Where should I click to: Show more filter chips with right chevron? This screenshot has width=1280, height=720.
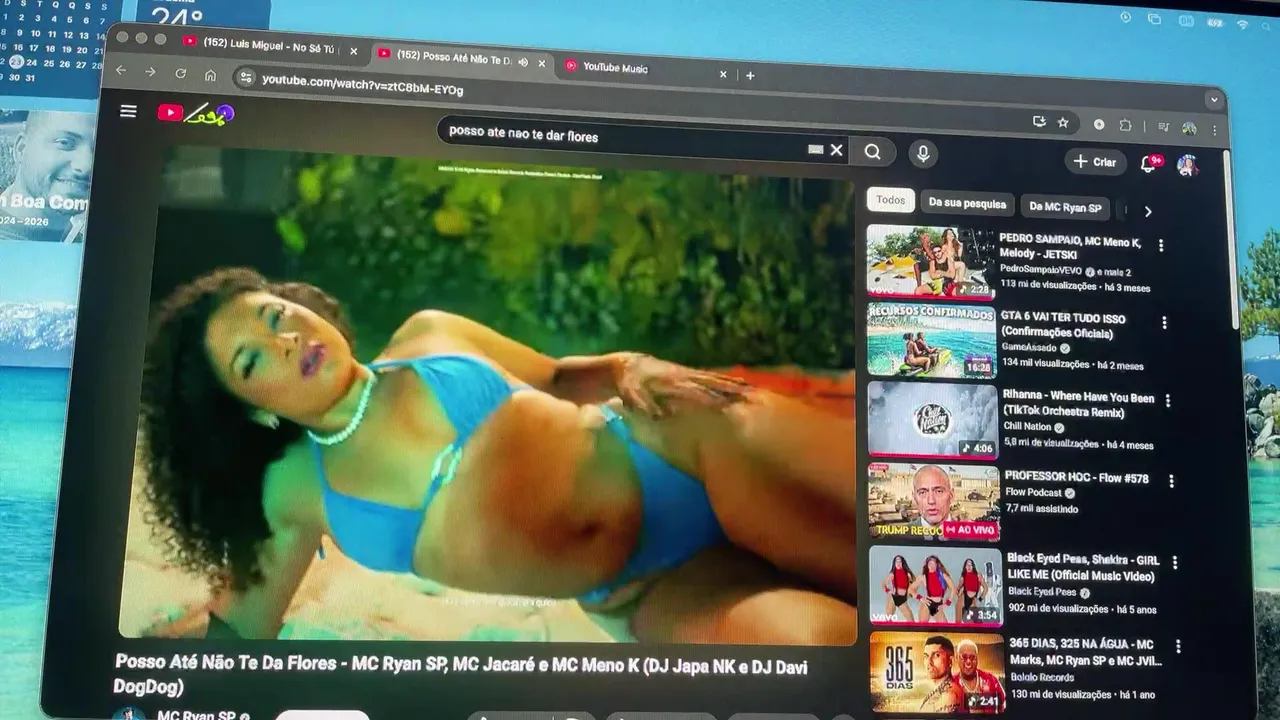[x=1148, y=212]
